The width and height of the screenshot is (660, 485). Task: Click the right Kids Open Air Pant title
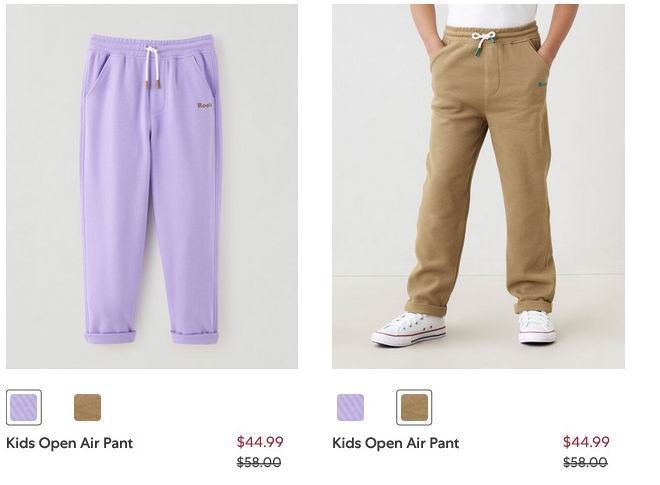pyautogui.click(x=396, y=443)
